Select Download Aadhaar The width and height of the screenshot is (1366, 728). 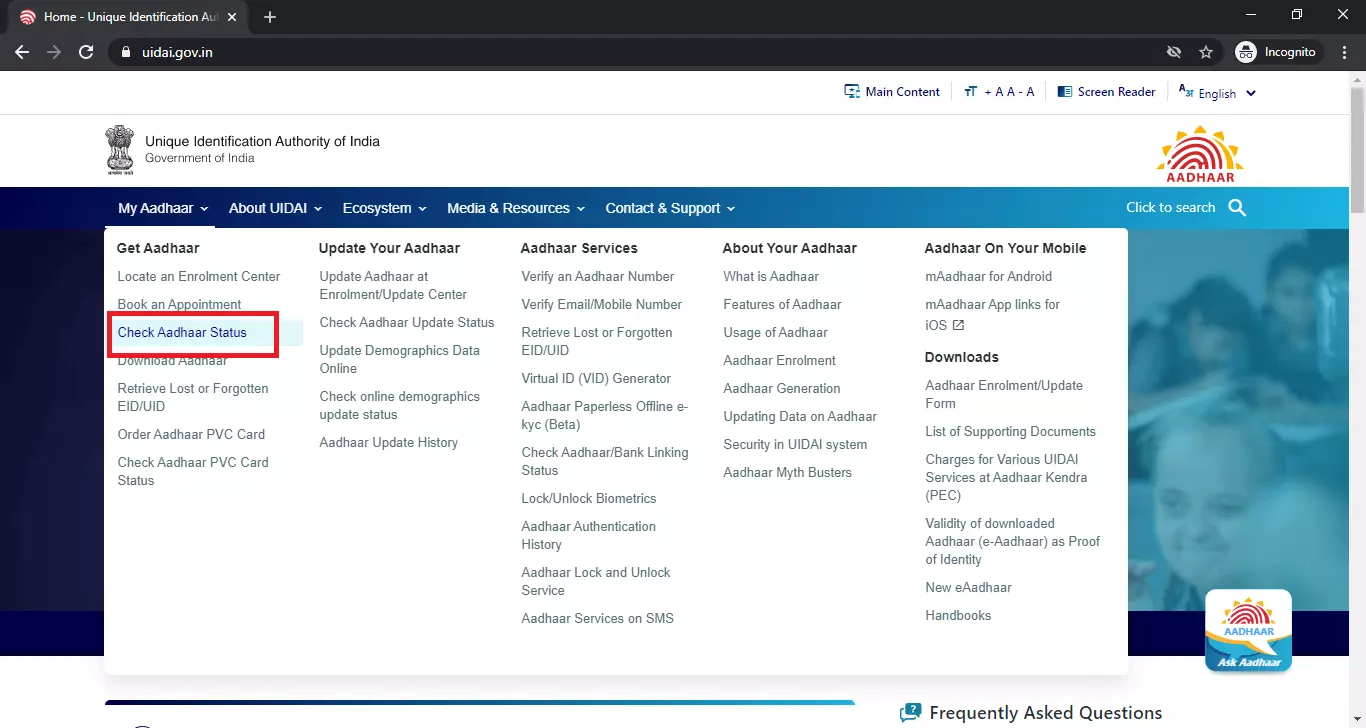(172, 360)
